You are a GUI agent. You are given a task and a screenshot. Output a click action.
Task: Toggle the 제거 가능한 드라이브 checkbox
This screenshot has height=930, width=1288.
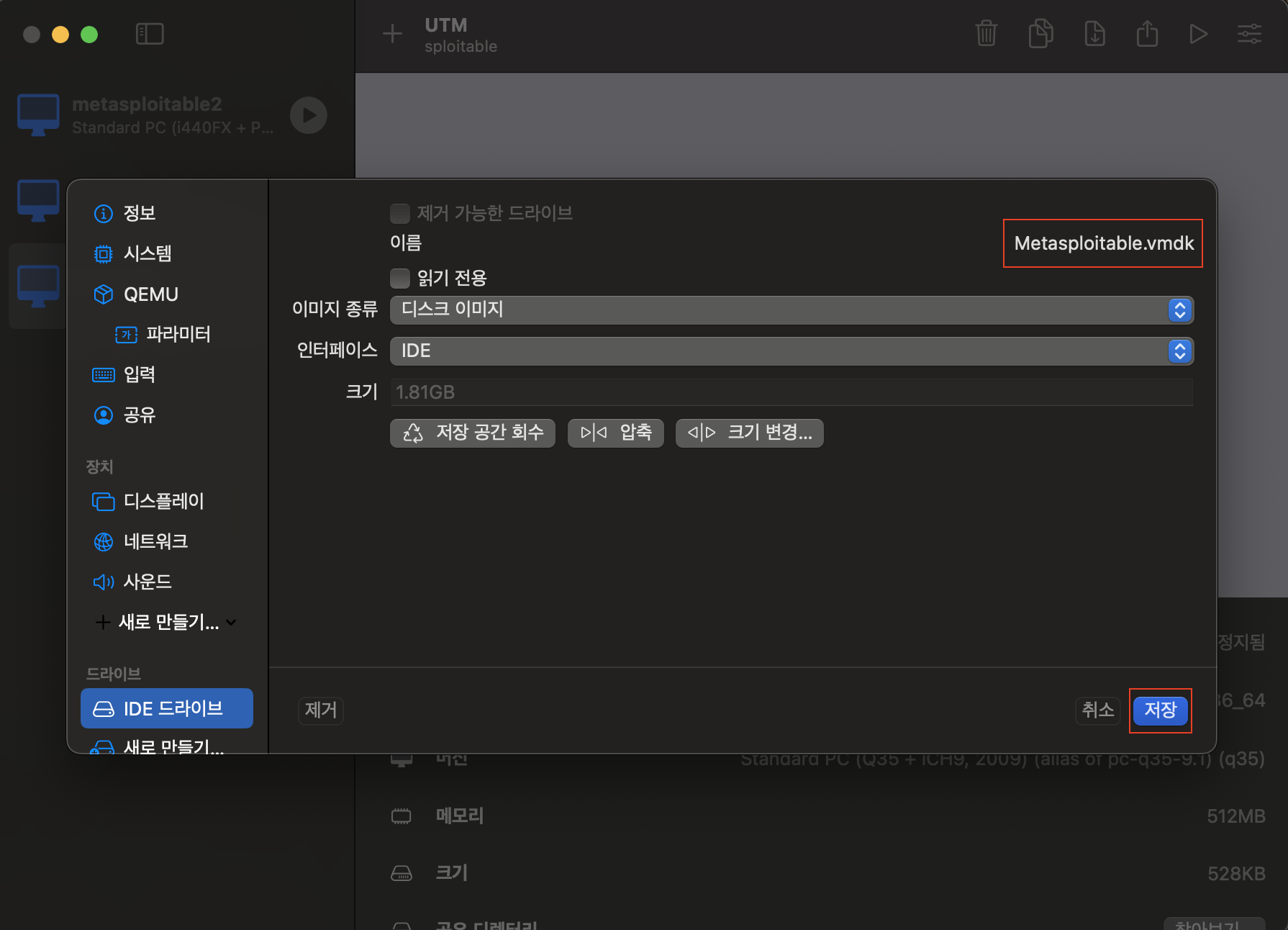400,213
